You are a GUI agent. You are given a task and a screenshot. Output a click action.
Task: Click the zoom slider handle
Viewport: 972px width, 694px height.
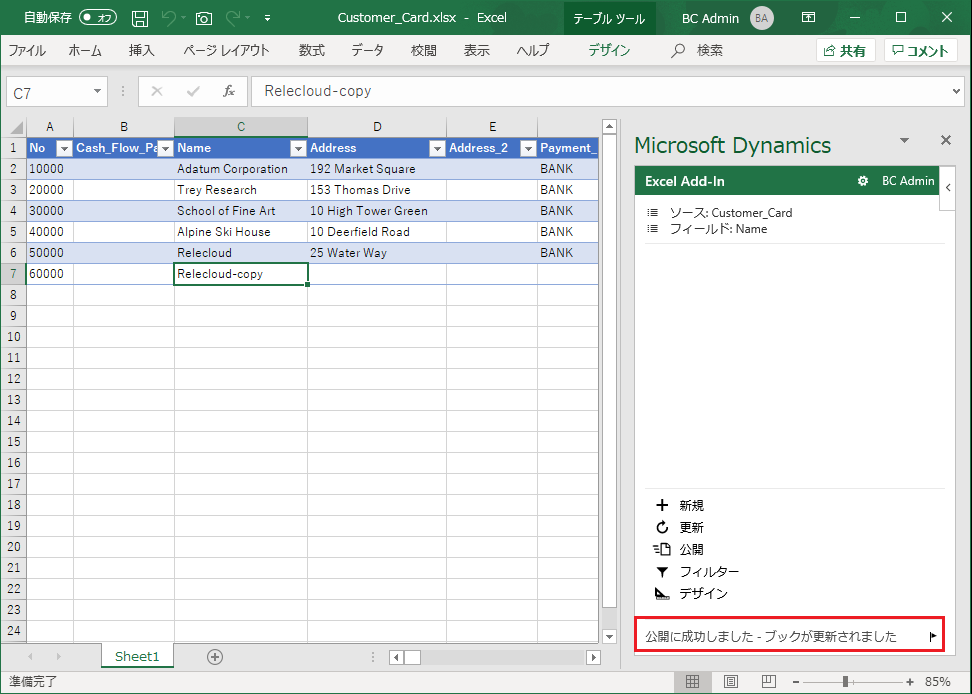[844, 682]
